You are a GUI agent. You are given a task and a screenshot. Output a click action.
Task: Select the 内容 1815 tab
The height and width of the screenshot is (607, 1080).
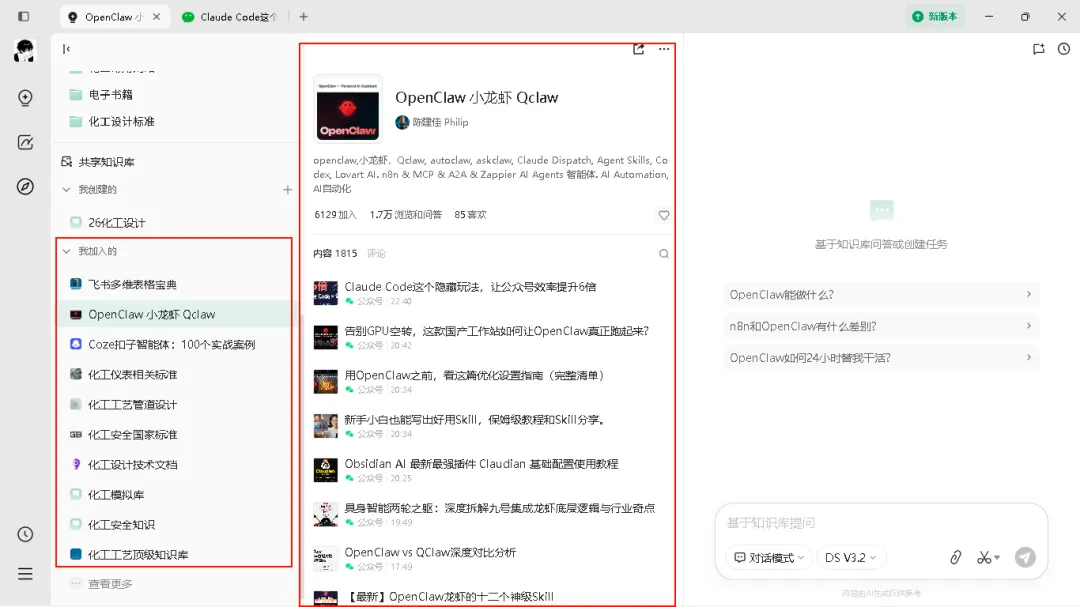[x=335, y=254]
